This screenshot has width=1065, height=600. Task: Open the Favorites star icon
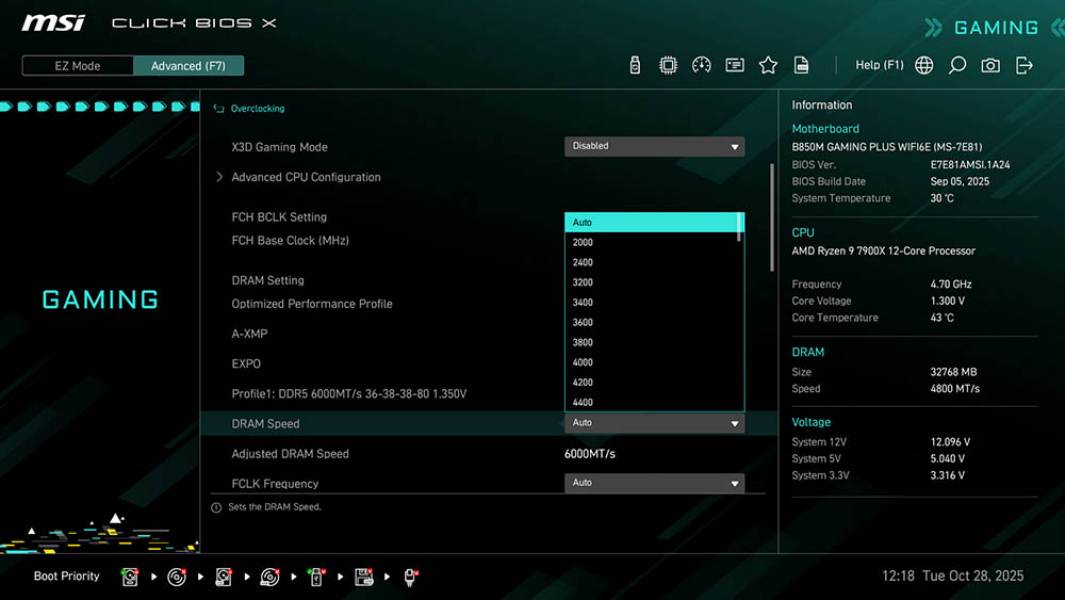[768, 64]
